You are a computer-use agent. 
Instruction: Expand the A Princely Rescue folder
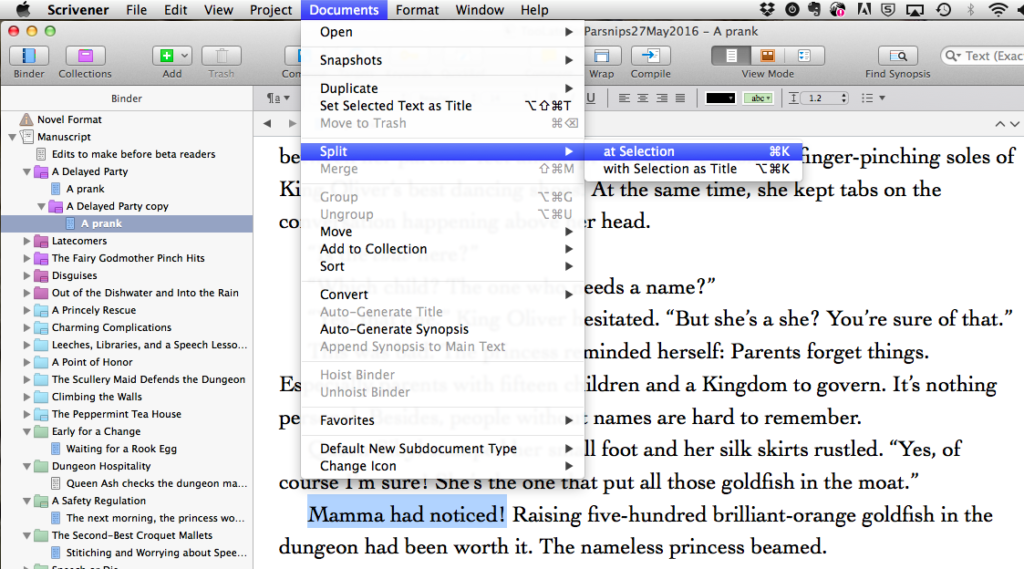(x=27, y=310)
